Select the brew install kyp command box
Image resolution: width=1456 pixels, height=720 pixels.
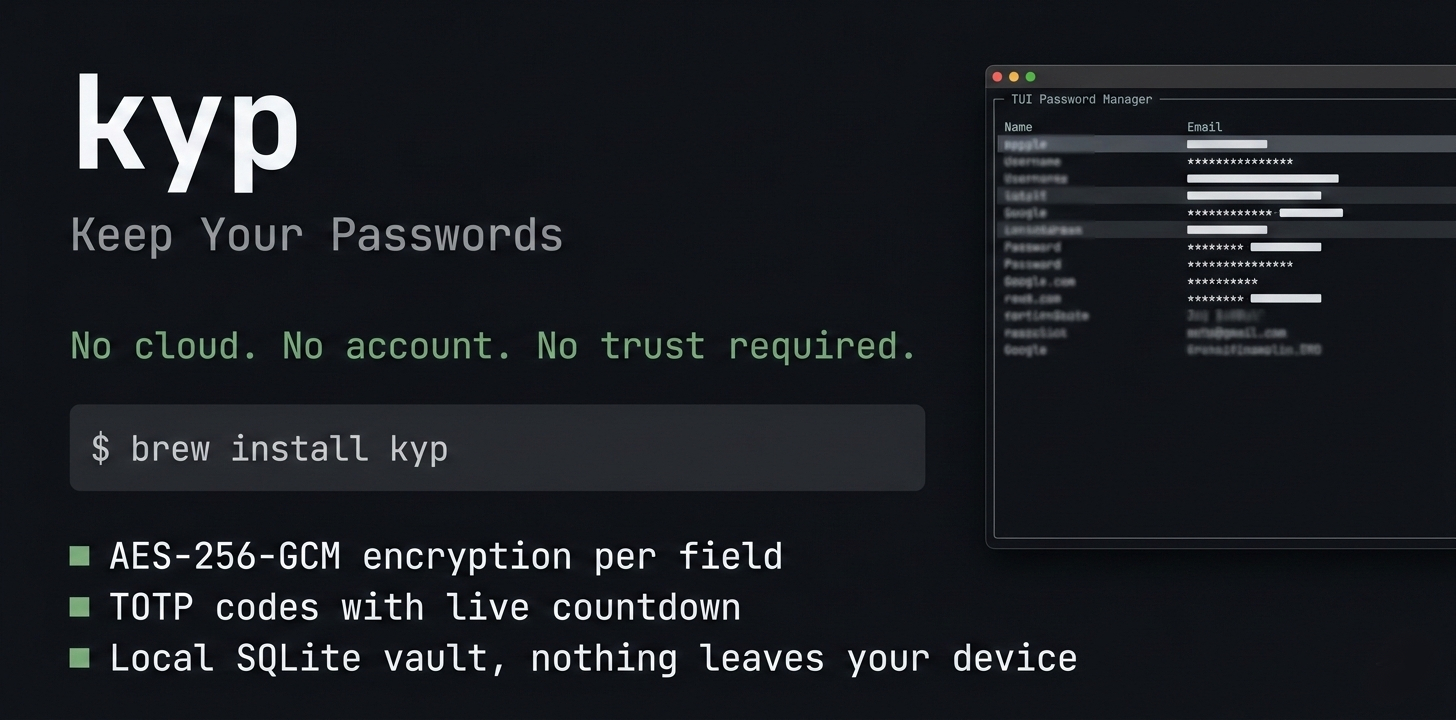[x=497, y=448]
